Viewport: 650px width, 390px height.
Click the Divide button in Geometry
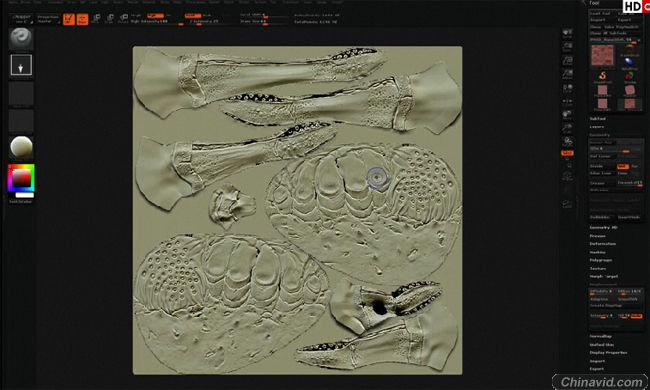[x=597, y=166]
